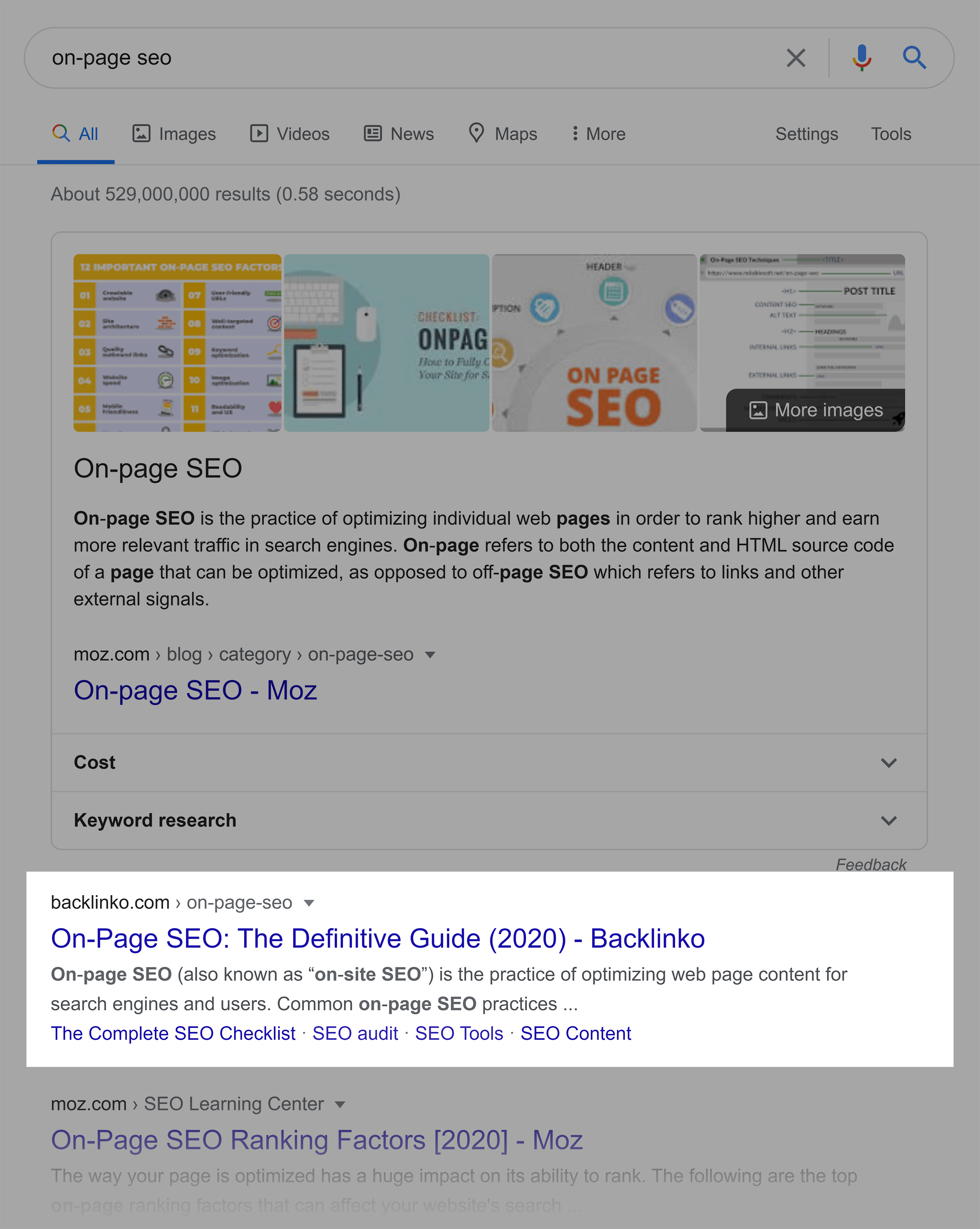Click the Feedback link
The width and height of the screenshot is (980, 1229).
coord(871,865)
